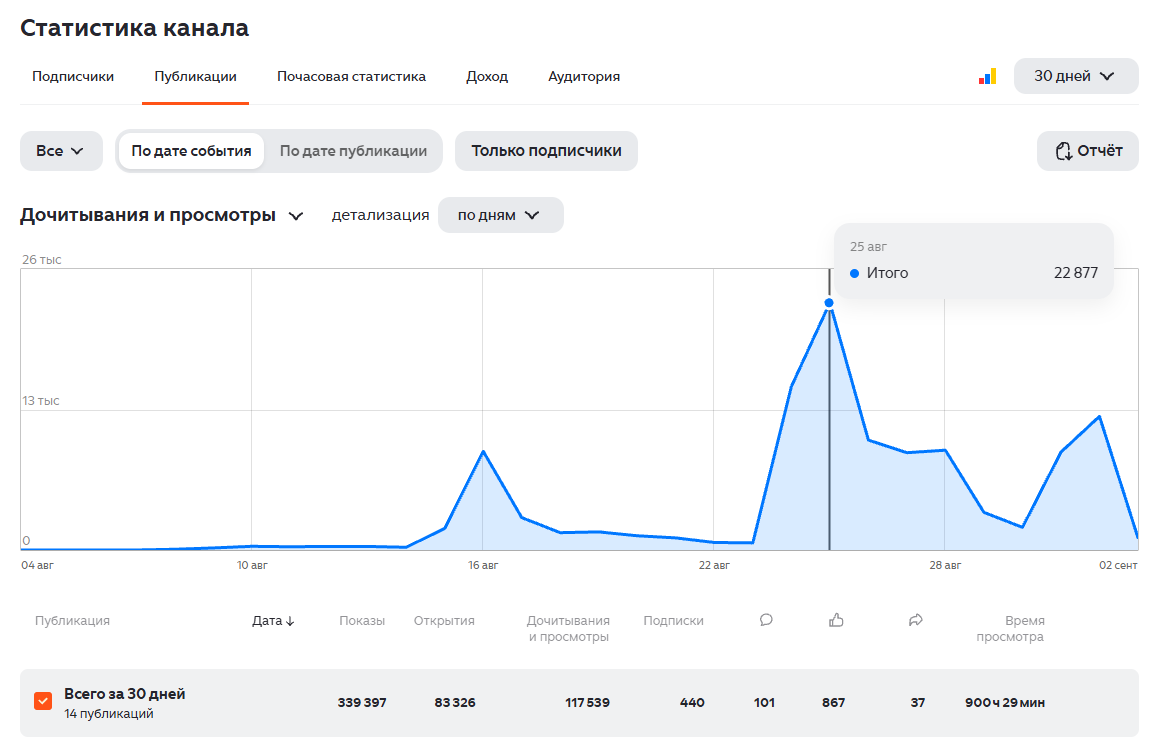Sort by Дата column arrow
This screenshot has width=1172, height=744.
(x=290, y=621)
